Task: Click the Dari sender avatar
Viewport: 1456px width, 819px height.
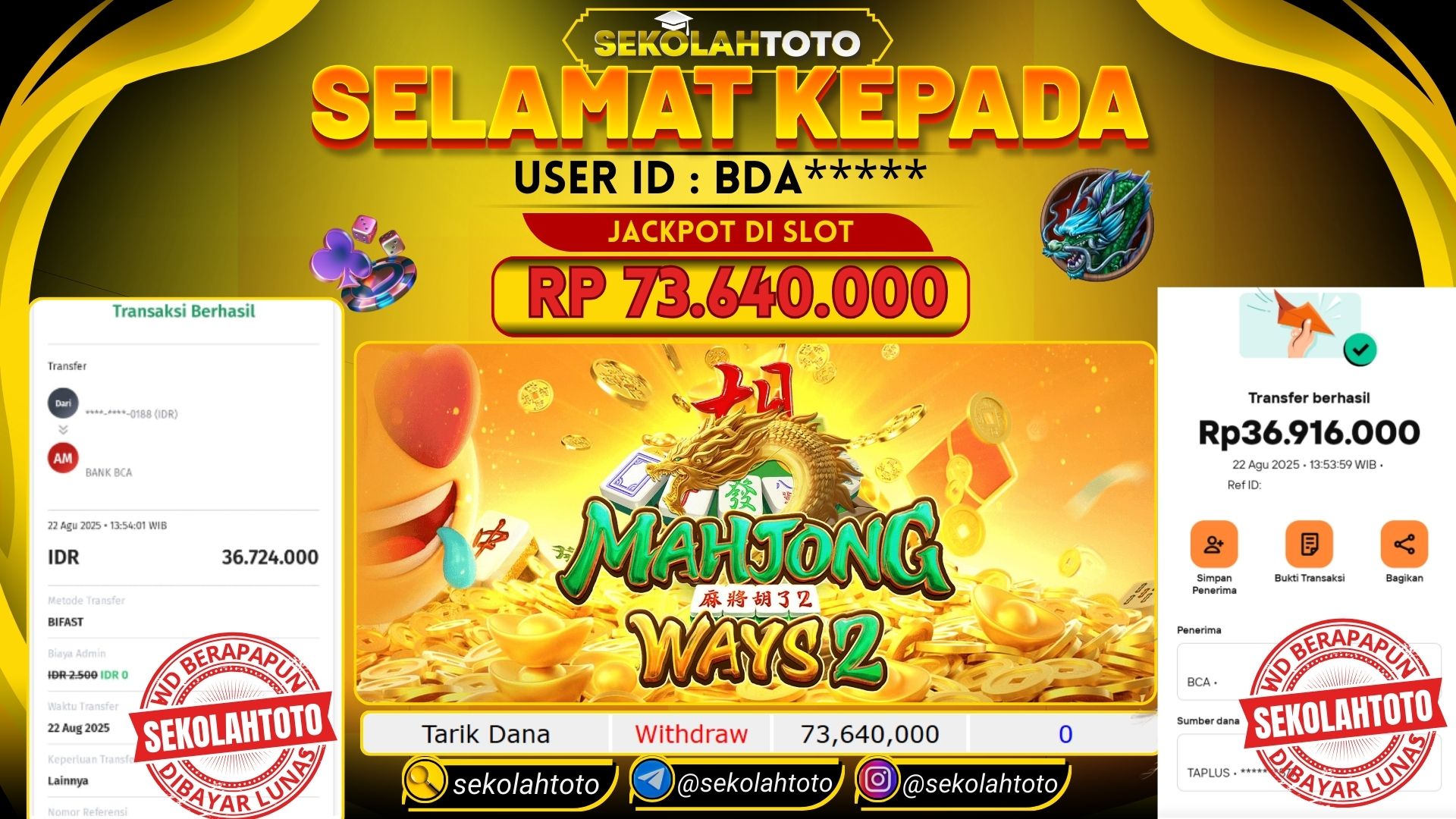Action: tap(63, 403)
